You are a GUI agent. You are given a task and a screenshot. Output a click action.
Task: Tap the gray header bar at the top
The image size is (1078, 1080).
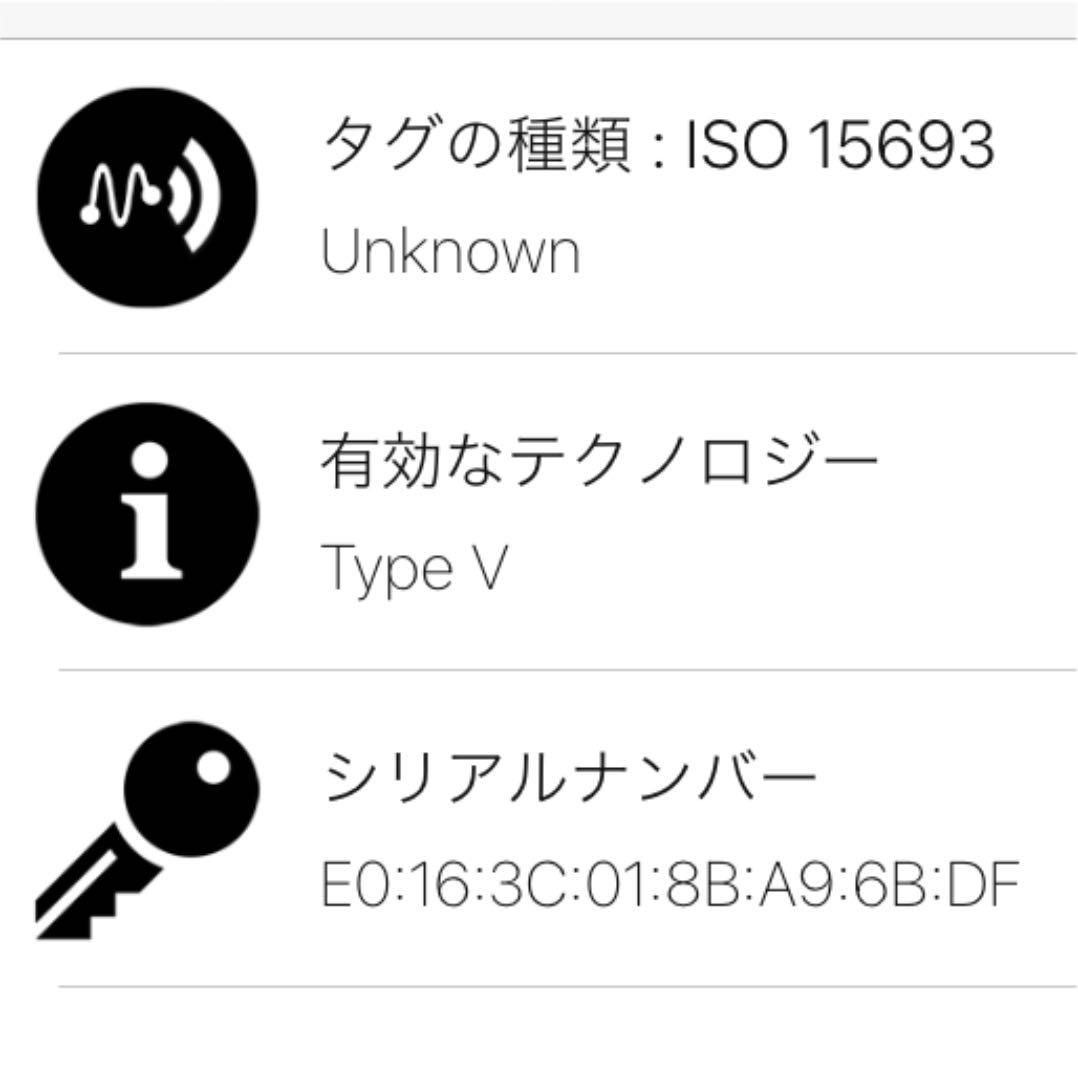[539, 19]
